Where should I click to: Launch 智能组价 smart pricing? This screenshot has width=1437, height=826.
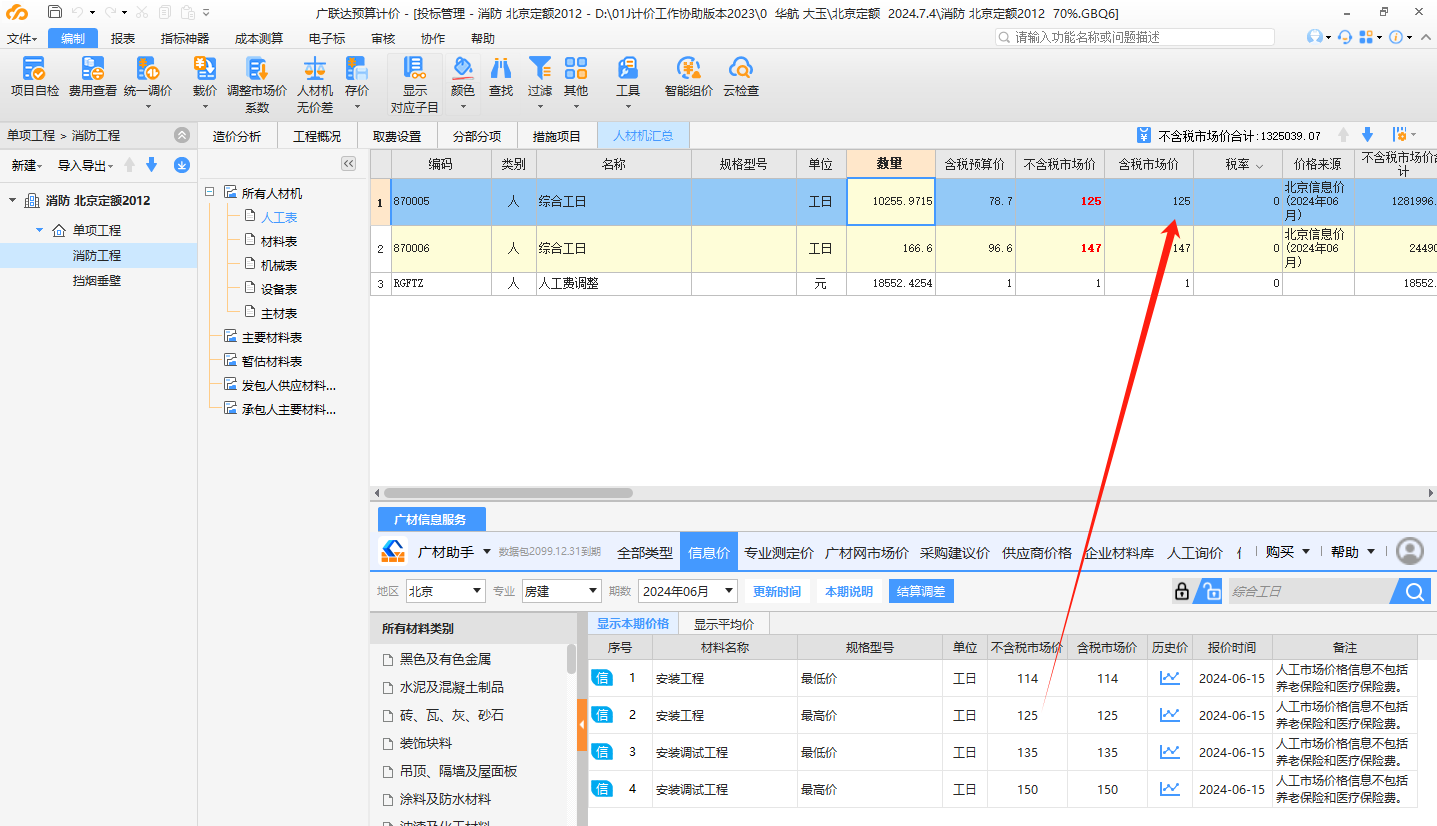689,77
